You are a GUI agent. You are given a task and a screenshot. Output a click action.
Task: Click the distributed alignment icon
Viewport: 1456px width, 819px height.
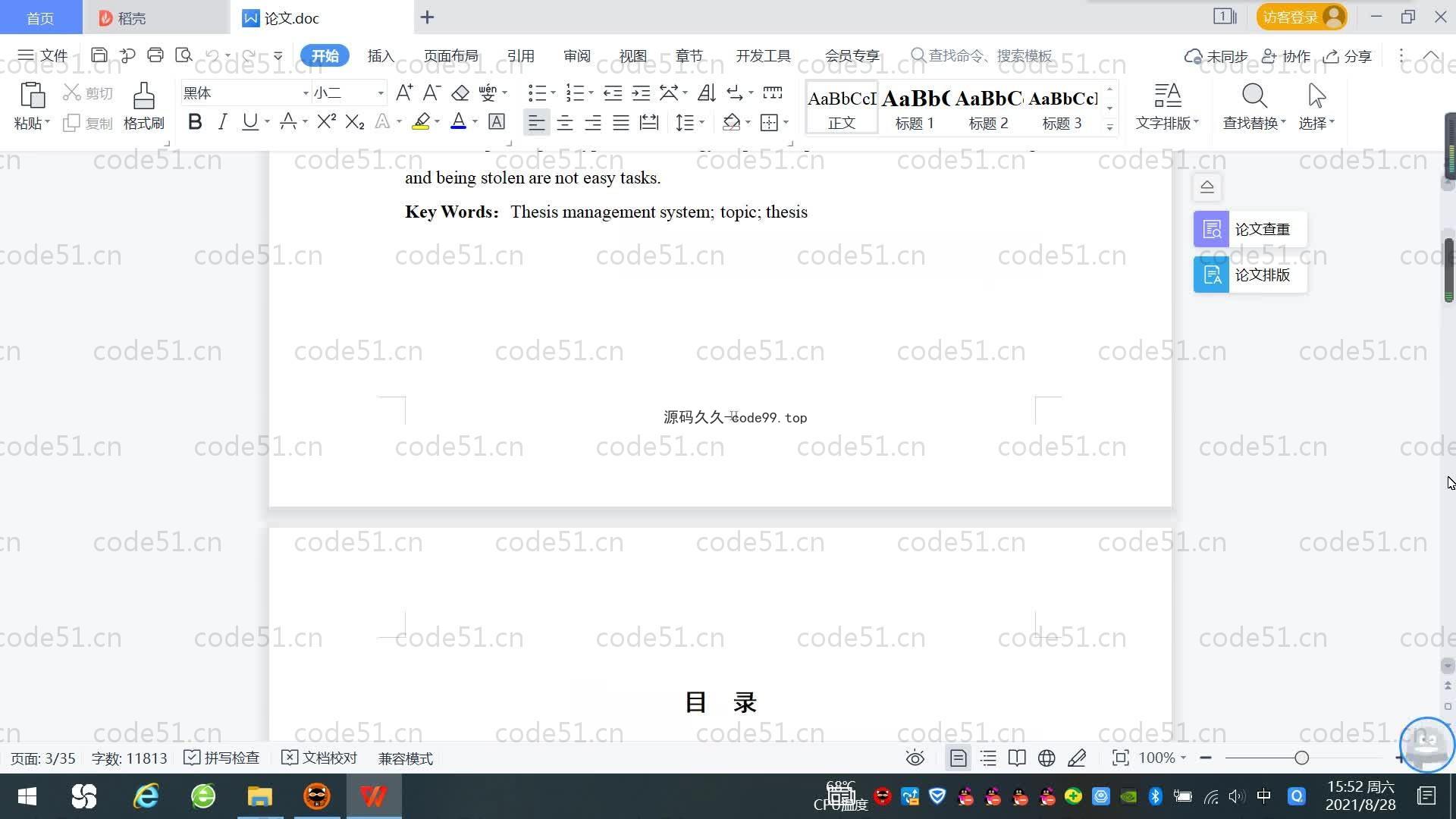649,122
